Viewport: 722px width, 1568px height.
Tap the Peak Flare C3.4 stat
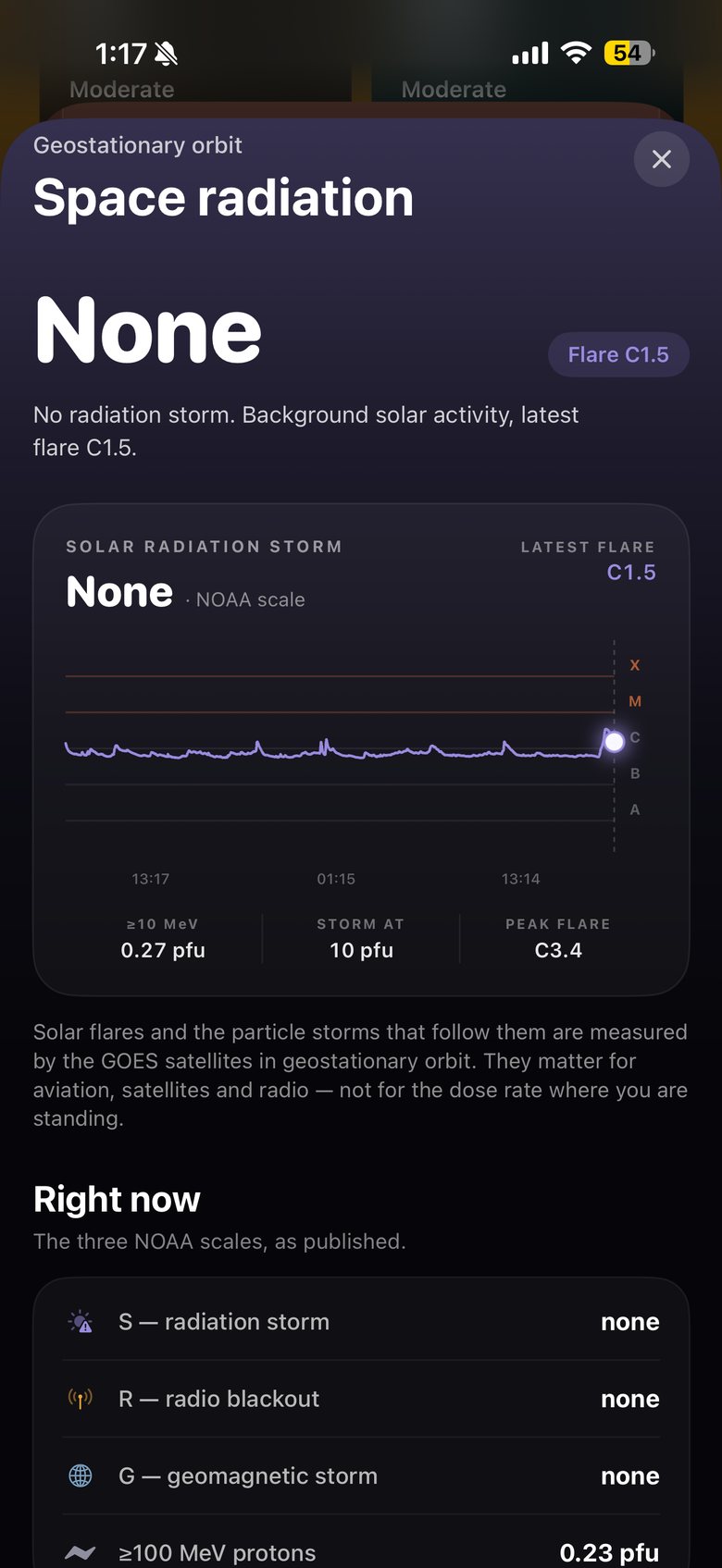(558, 938)
